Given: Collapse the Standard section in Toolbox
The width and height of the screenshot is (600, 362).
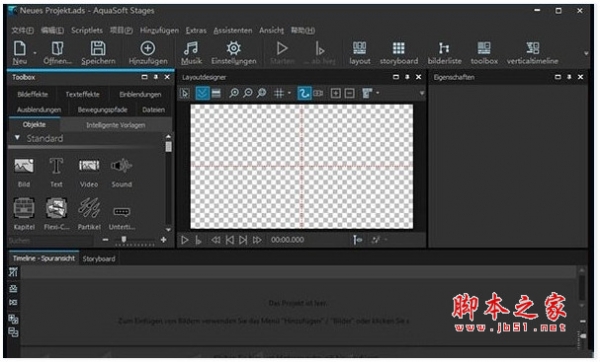Looking at the screenshot, I should [x=17, y=137].
